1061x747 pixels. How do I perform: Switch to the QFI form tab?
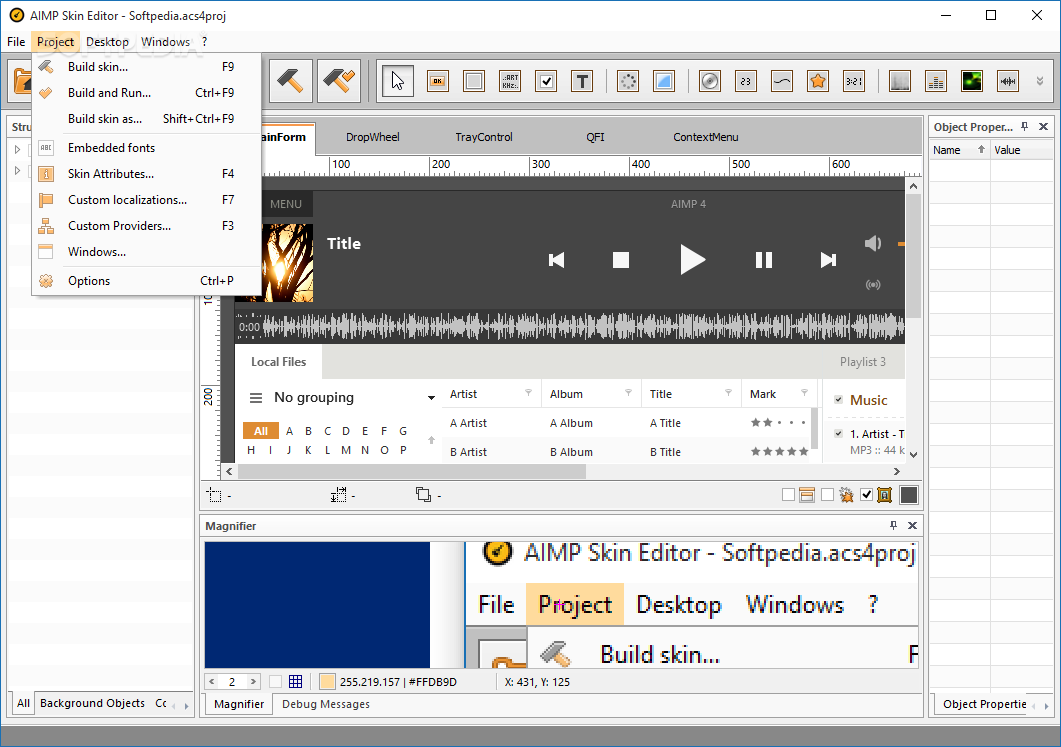click(595, 137)
